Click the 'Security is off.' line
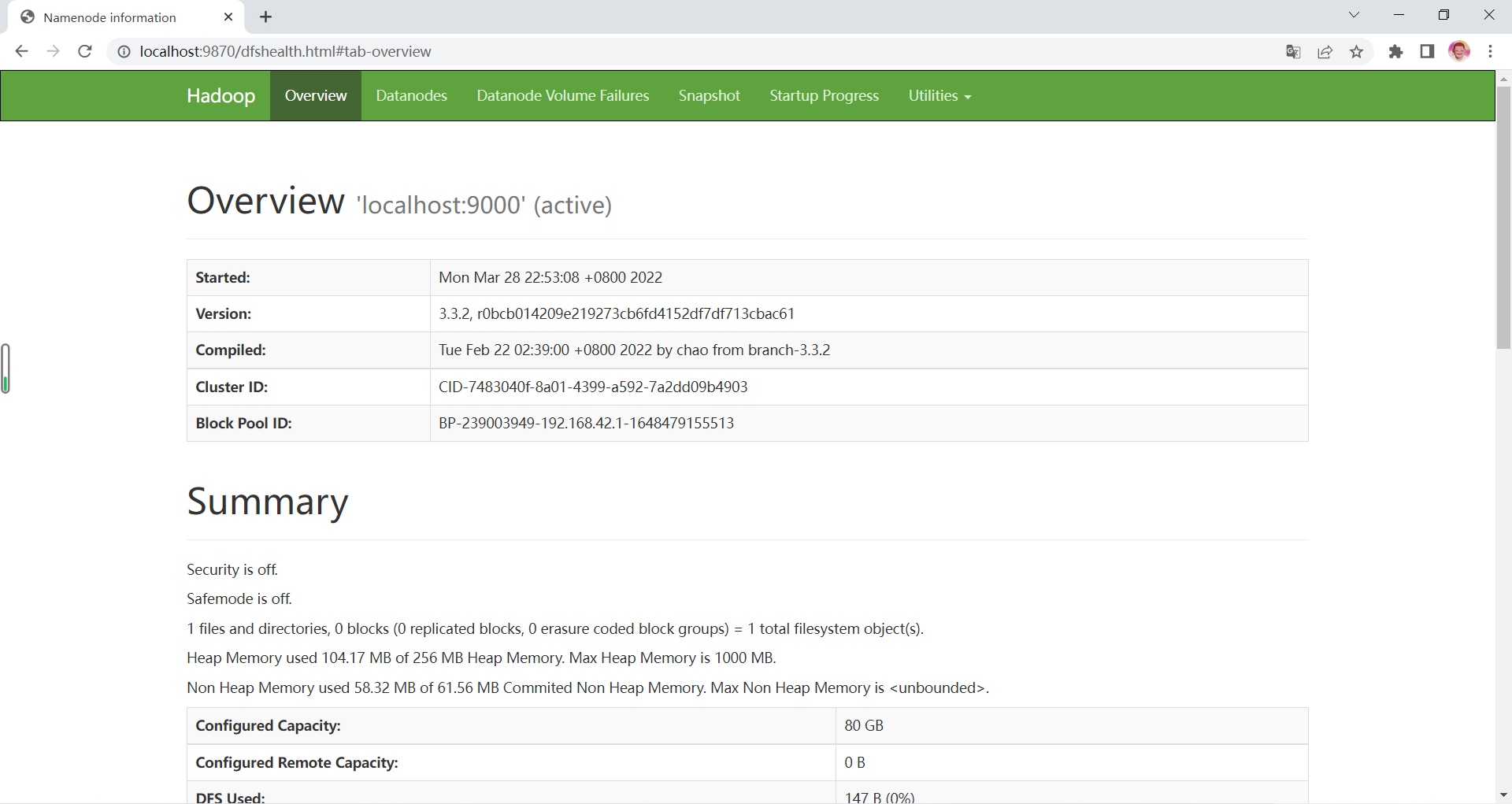 click(x=232, y=569)
